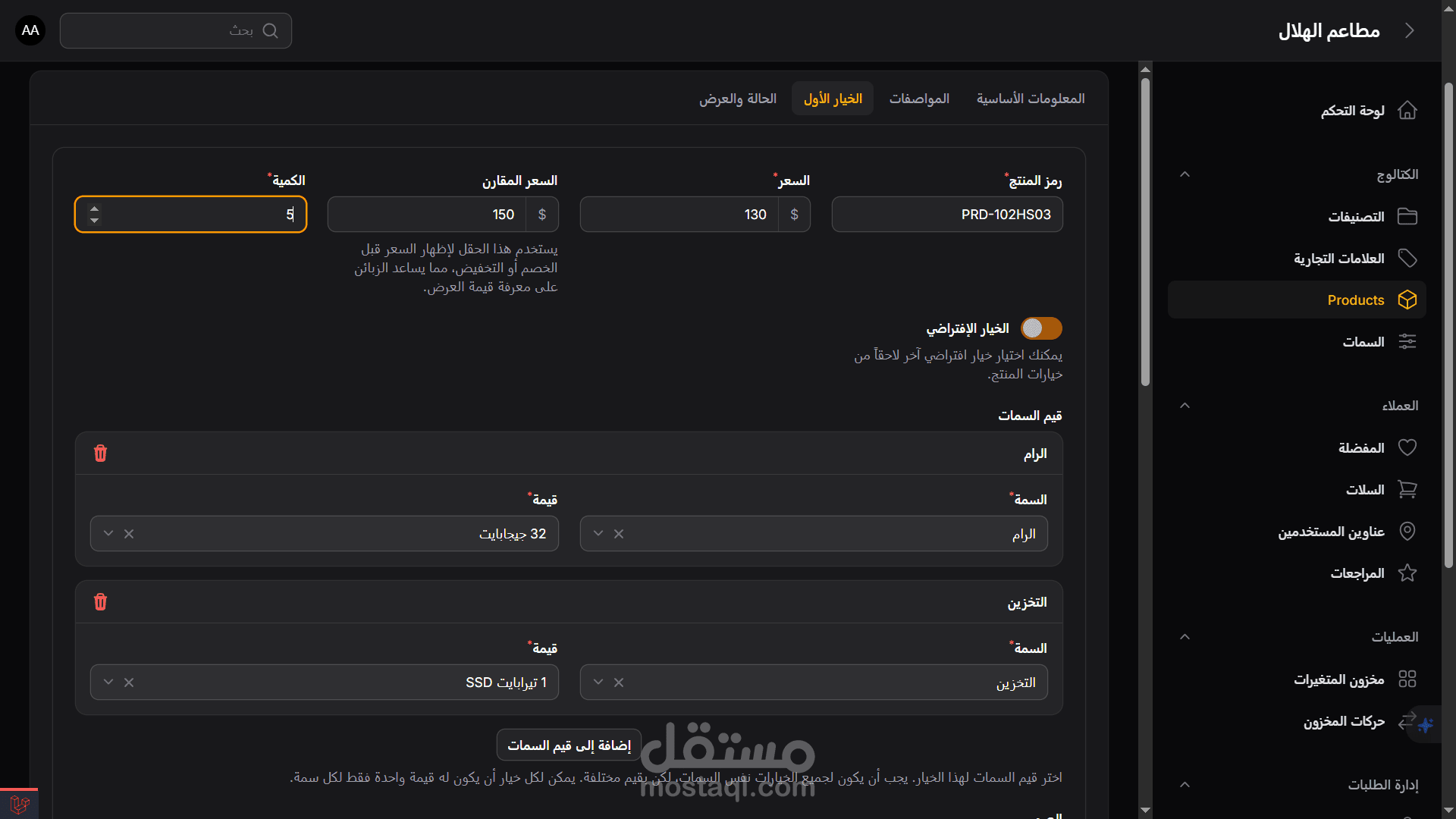Image resolution: width=1456 pixels, height=819 pixels.
Task: Open the 1 تيرابايت SSD value dropdown
Action: (x=108, y=682)
